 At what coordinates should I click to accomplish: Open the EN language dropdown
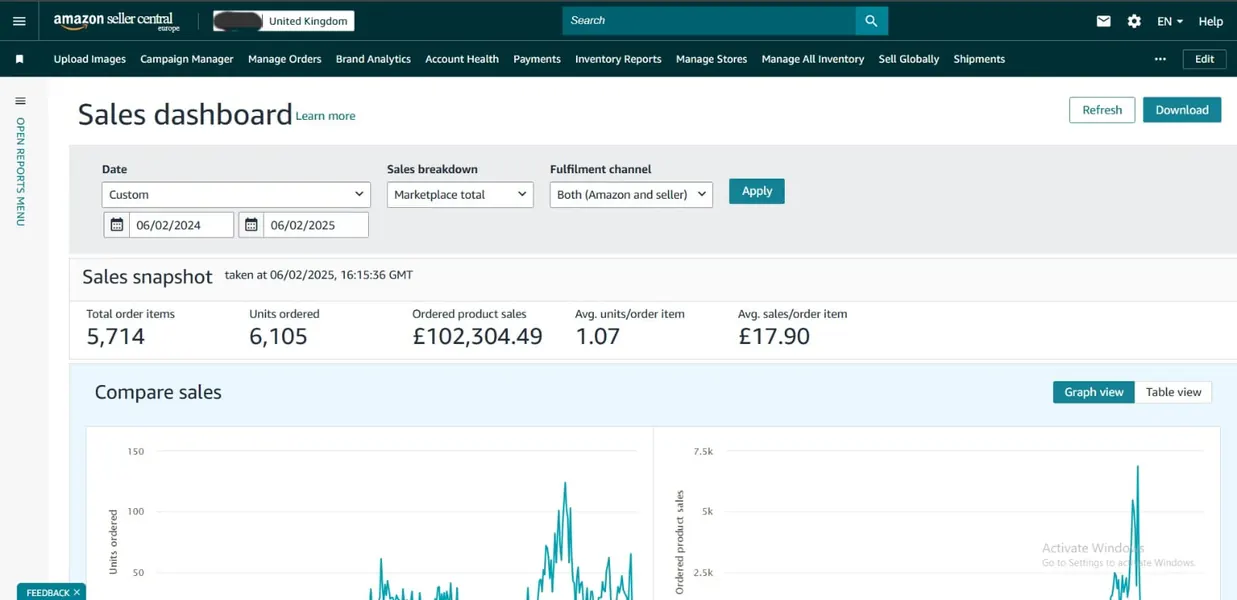pyautogui.click(x=1170, y=21)
